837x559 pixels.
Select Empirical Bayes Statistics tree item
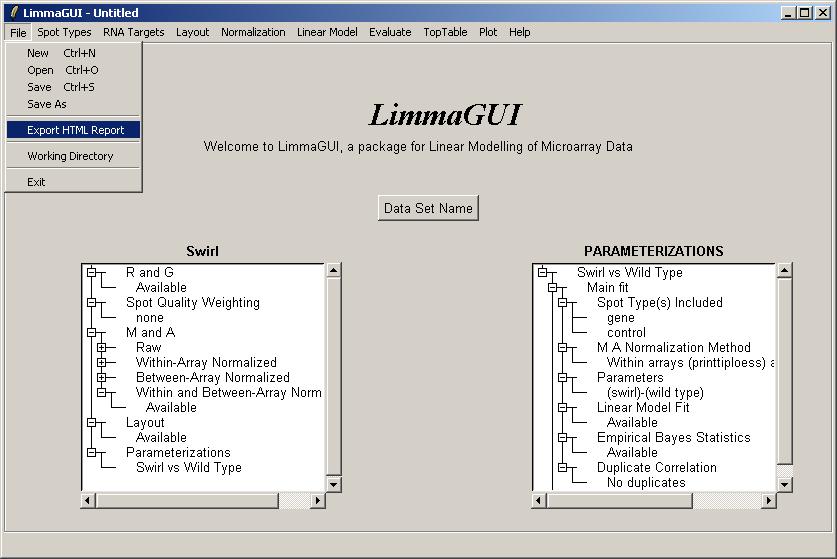[x=673, y=437]
